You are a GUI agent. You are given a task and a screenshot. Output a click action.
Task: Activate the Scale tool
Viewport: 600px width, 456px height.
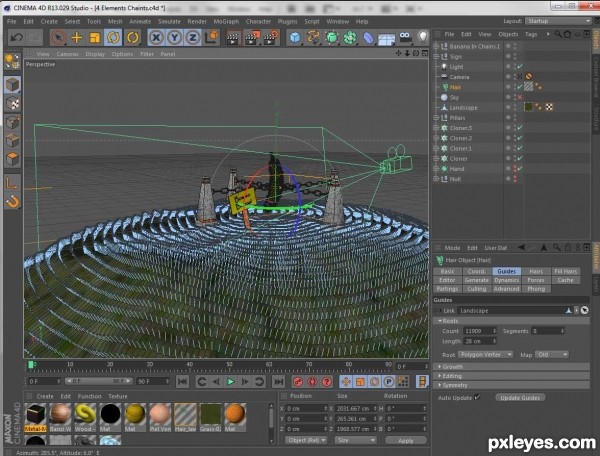(95, 37)
